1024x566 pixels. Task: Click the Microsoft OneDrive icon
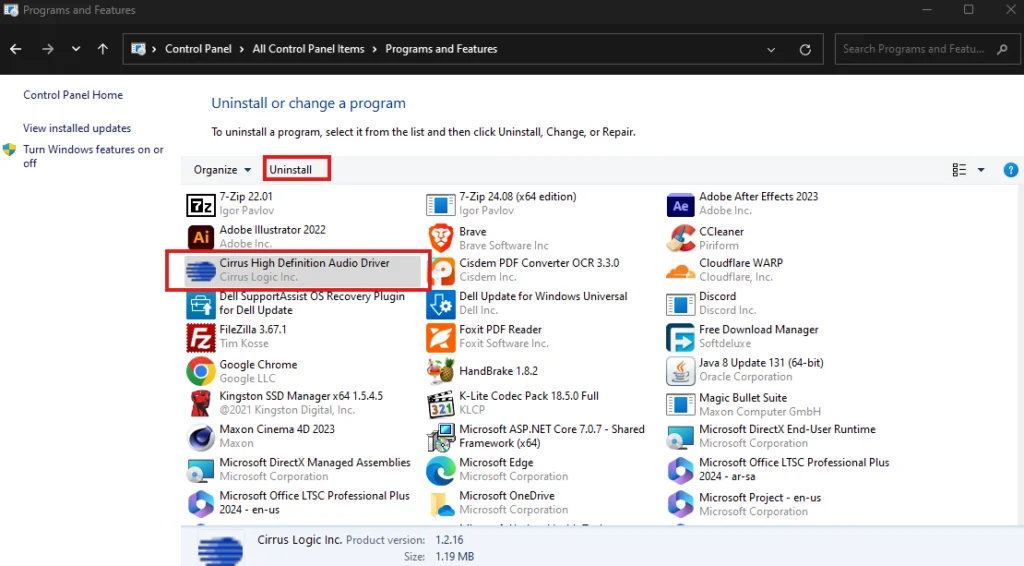point(441,504)
